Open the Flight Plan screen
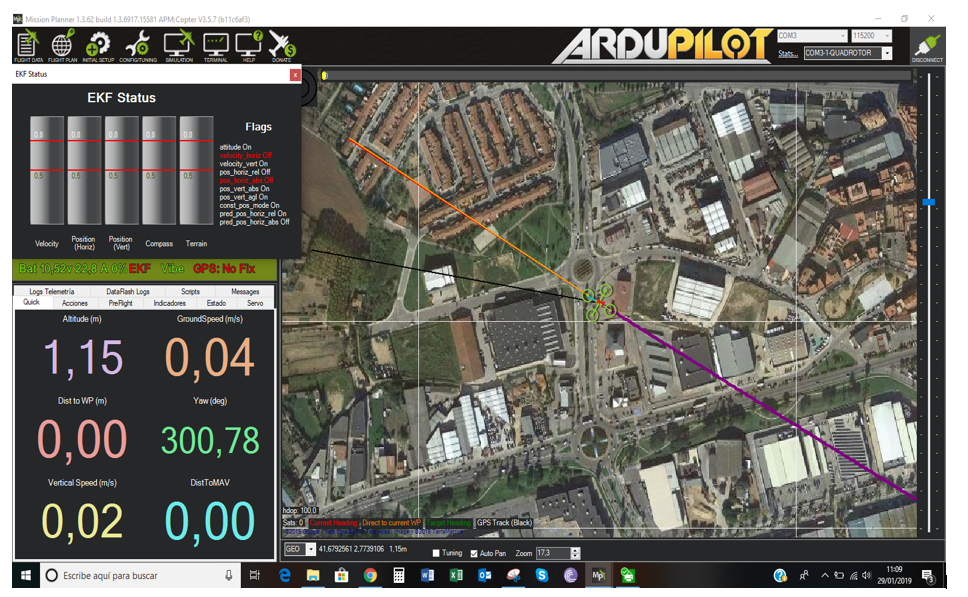Screen dimensions: 968x597 (62, 46)
